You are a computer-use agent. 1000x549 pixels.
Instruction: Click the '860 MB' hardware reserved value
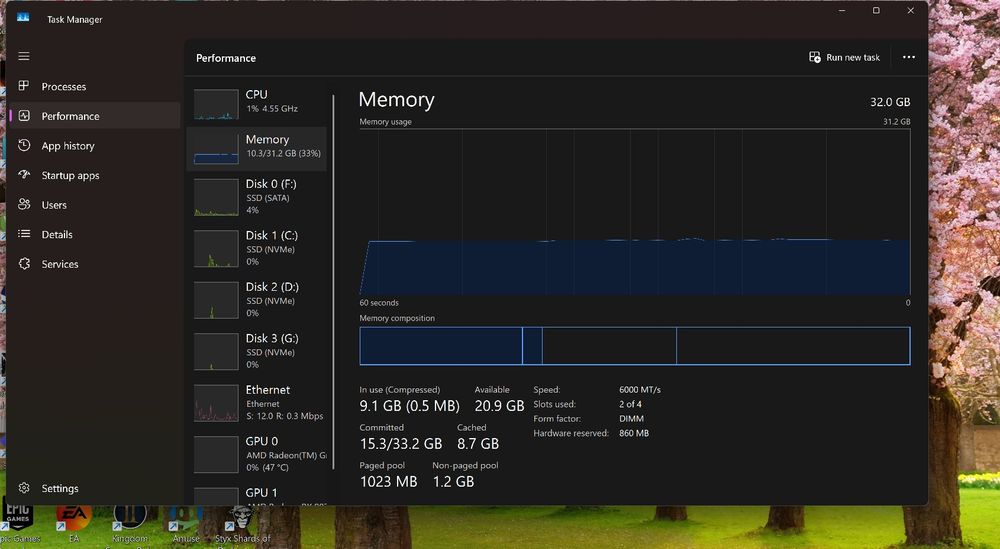pyautogui.click(x=634, y=433)
